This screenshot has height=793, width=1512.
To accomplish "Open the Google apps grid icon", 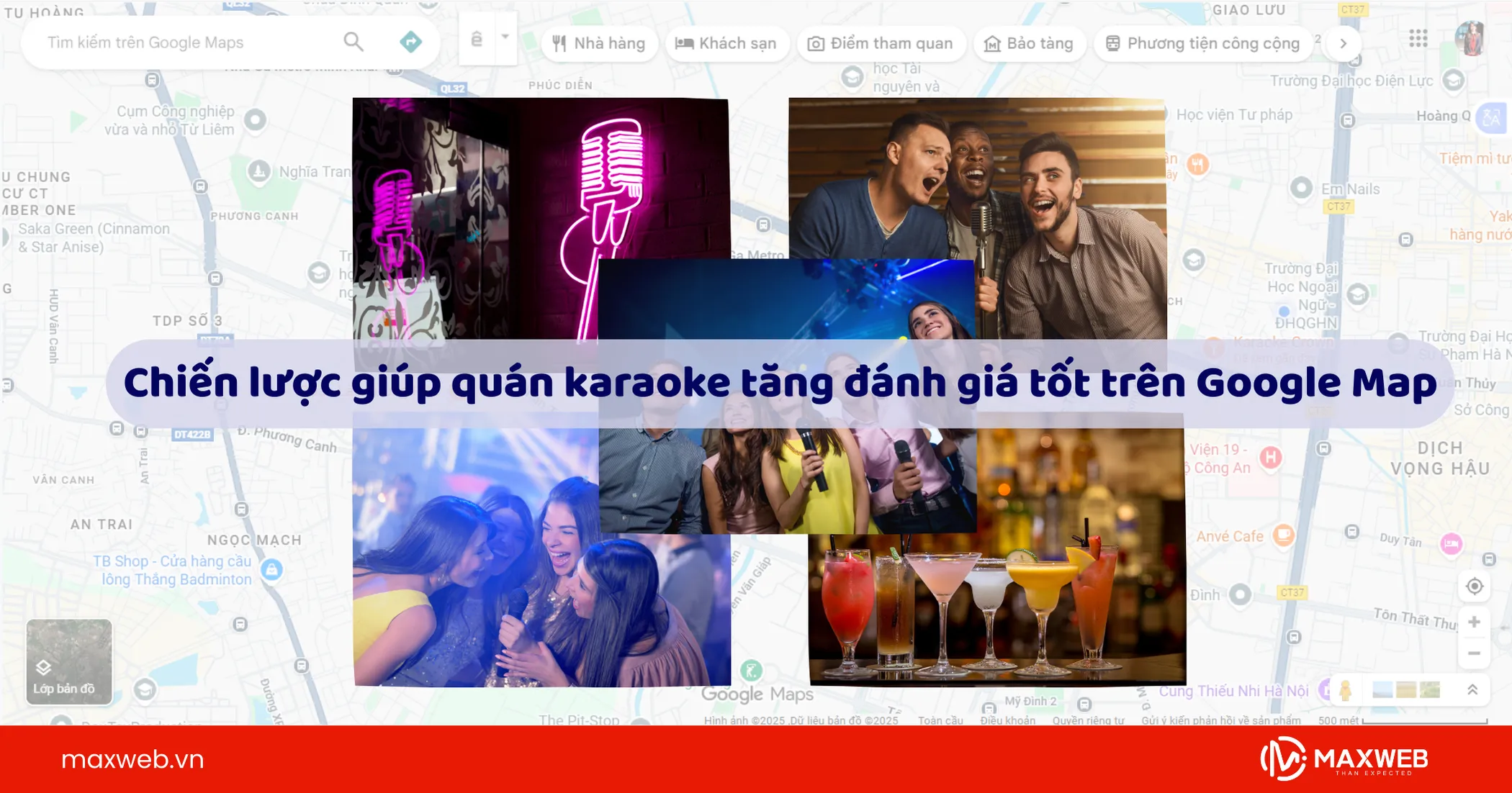I will [1417, 40].
